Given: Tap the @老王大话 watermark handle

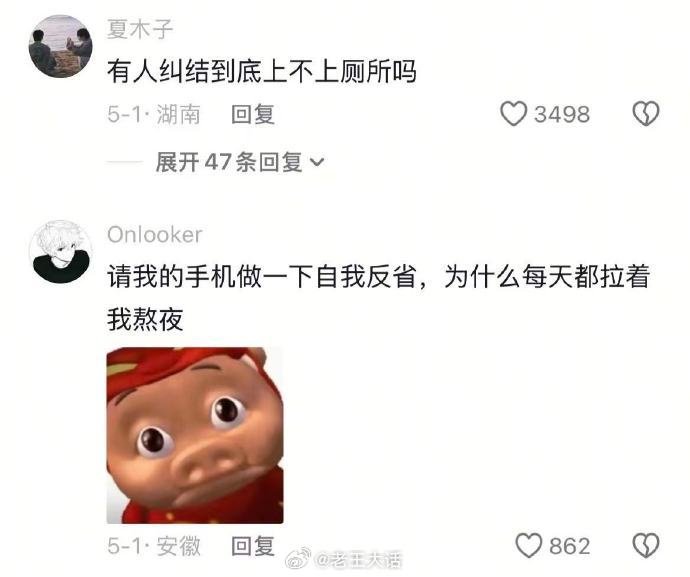Looking at the screenshot, I should (x=359, y=560).
